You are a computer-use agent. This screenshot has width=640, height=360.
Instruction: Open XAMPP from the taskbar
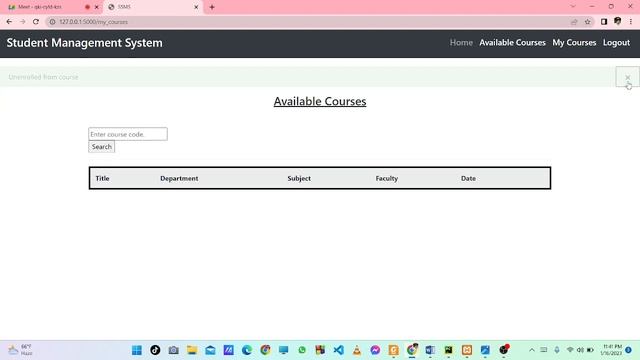467,350
